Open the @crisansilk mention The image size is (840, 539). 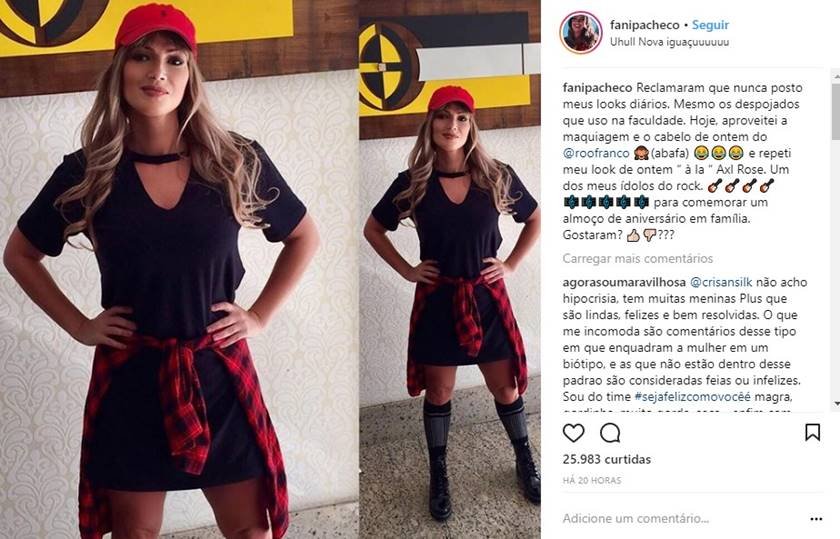721,282
